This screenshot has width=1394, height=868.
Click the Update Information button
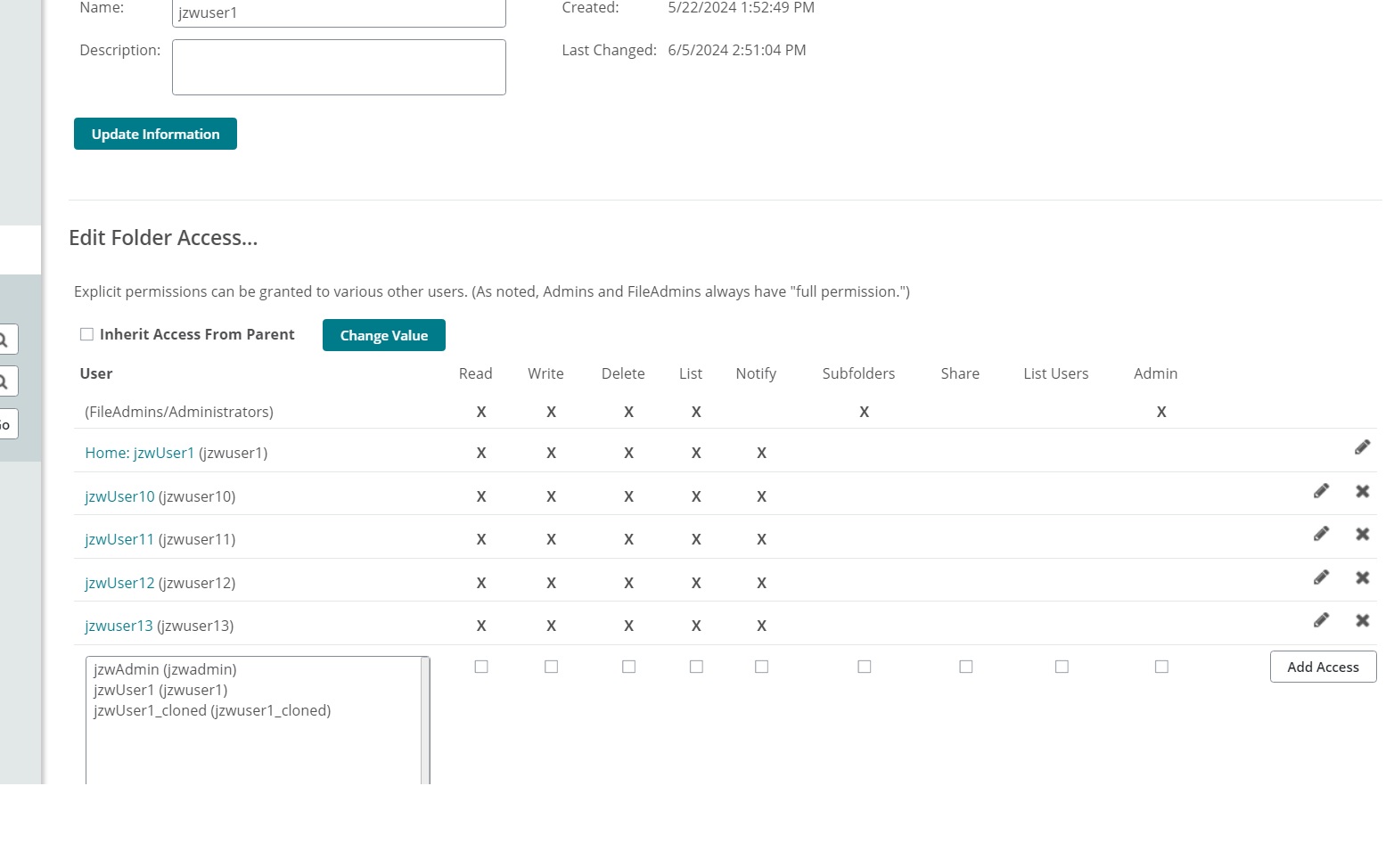point(155,134)
